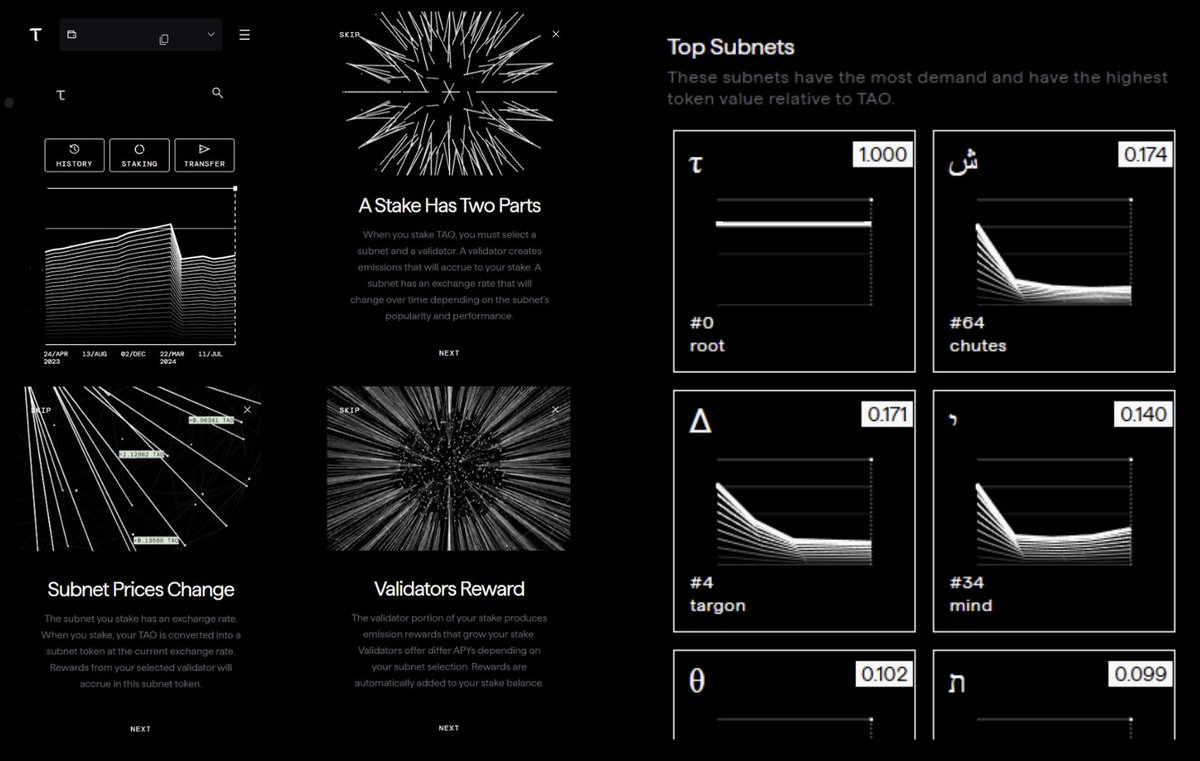This screenshot has width=1200, height=761.
Task: Click the 0.099 price badge
Action: [1142, 674]
